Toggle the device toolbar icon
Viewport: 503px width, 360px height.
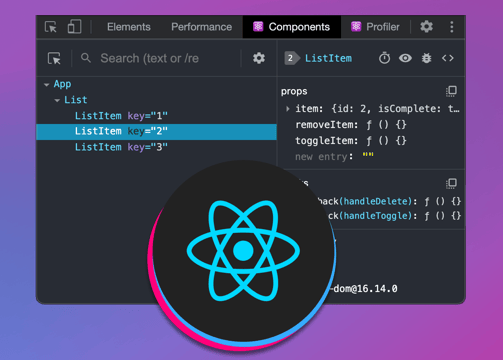click(74, 27)
